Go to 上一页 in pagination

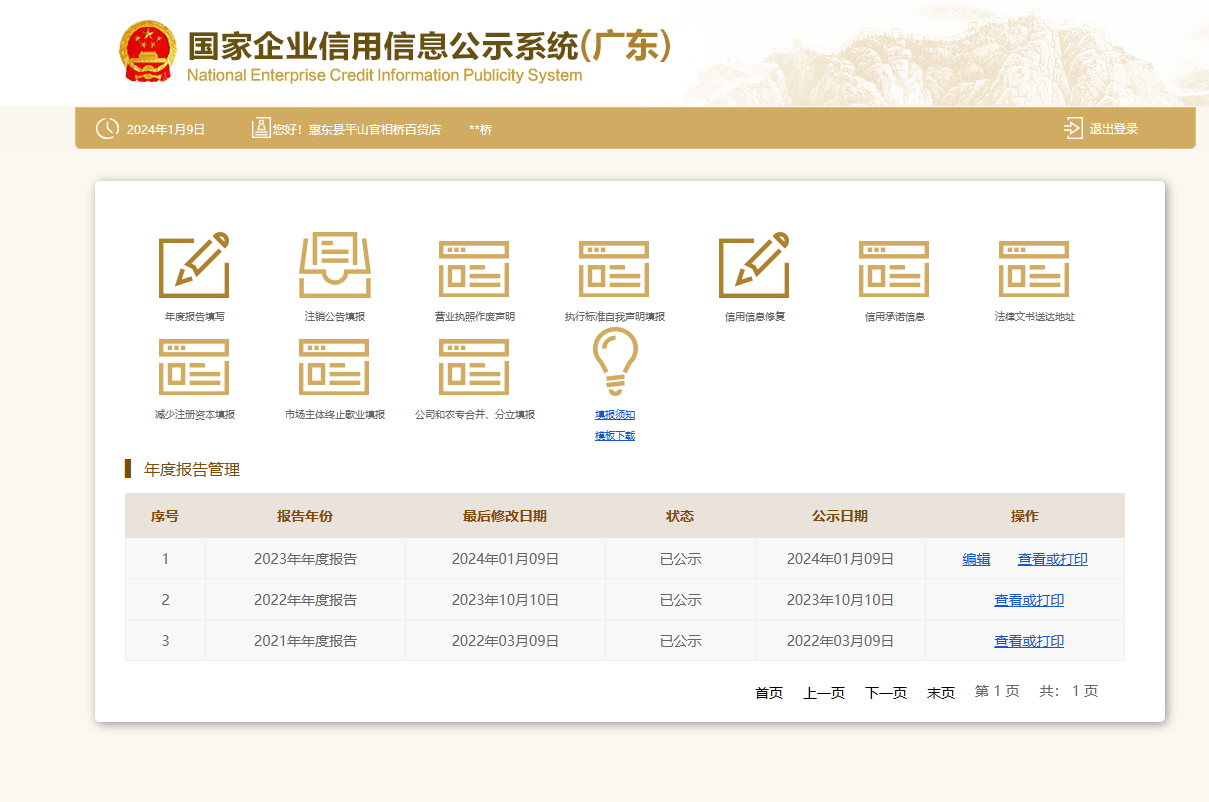click(x=824, y=693)
